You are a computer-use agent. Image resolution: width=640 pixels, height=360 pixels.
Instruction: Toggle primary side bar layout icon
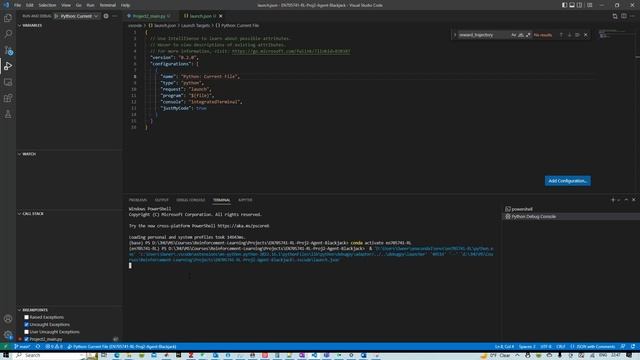coord(564,5)
